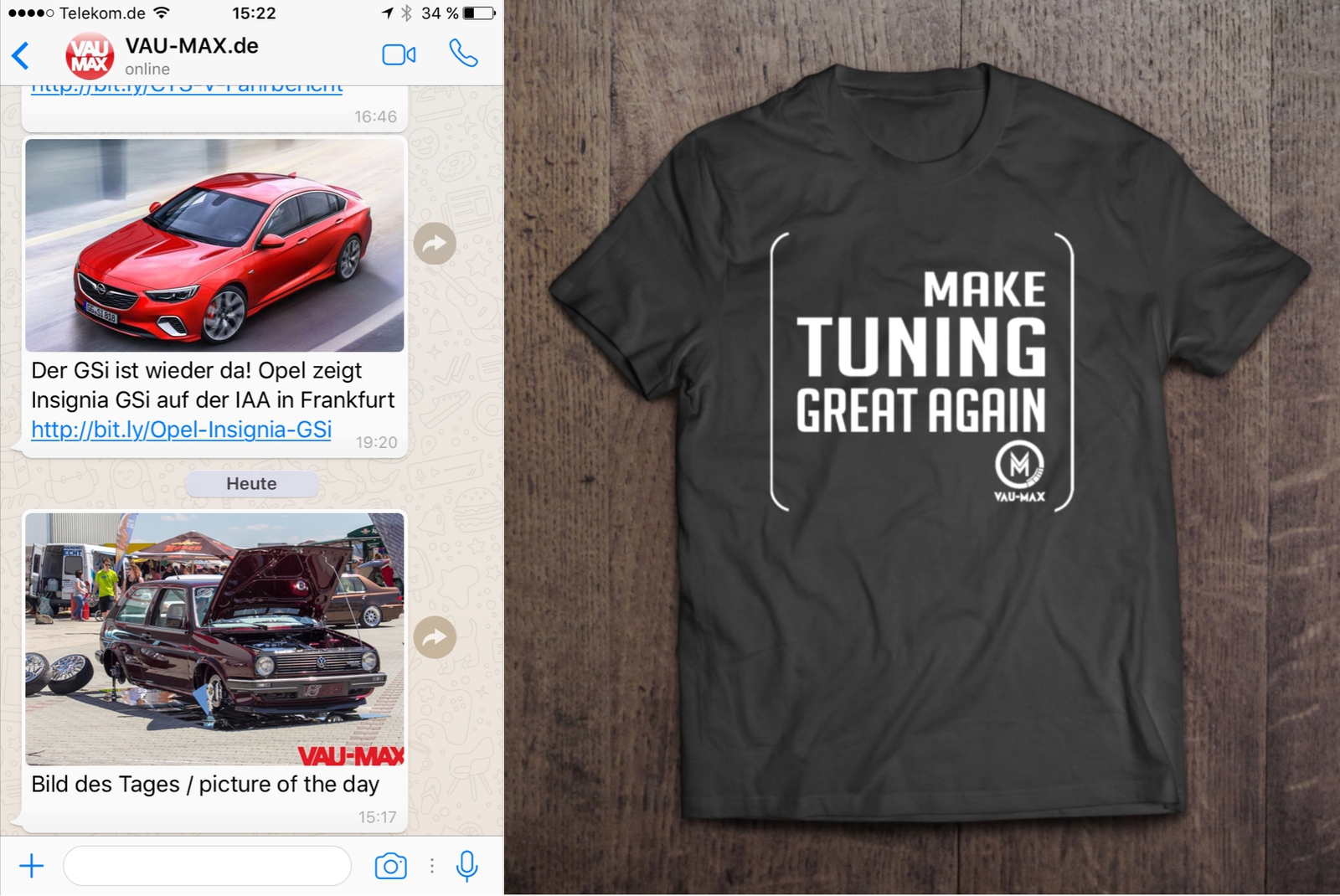Click the message text input field
Viewport: 1340px width, 896px height.
click(207, 866)
